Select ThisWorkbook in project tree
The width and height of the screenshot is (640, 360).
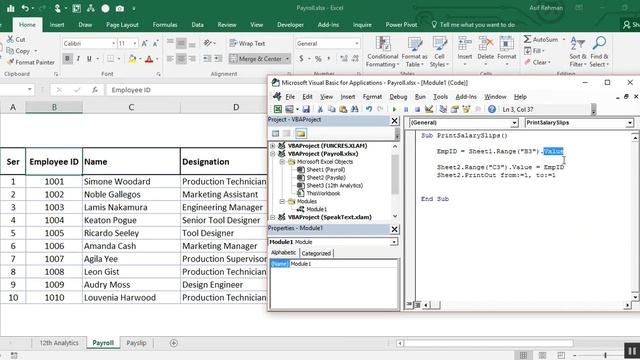[323, 193]
